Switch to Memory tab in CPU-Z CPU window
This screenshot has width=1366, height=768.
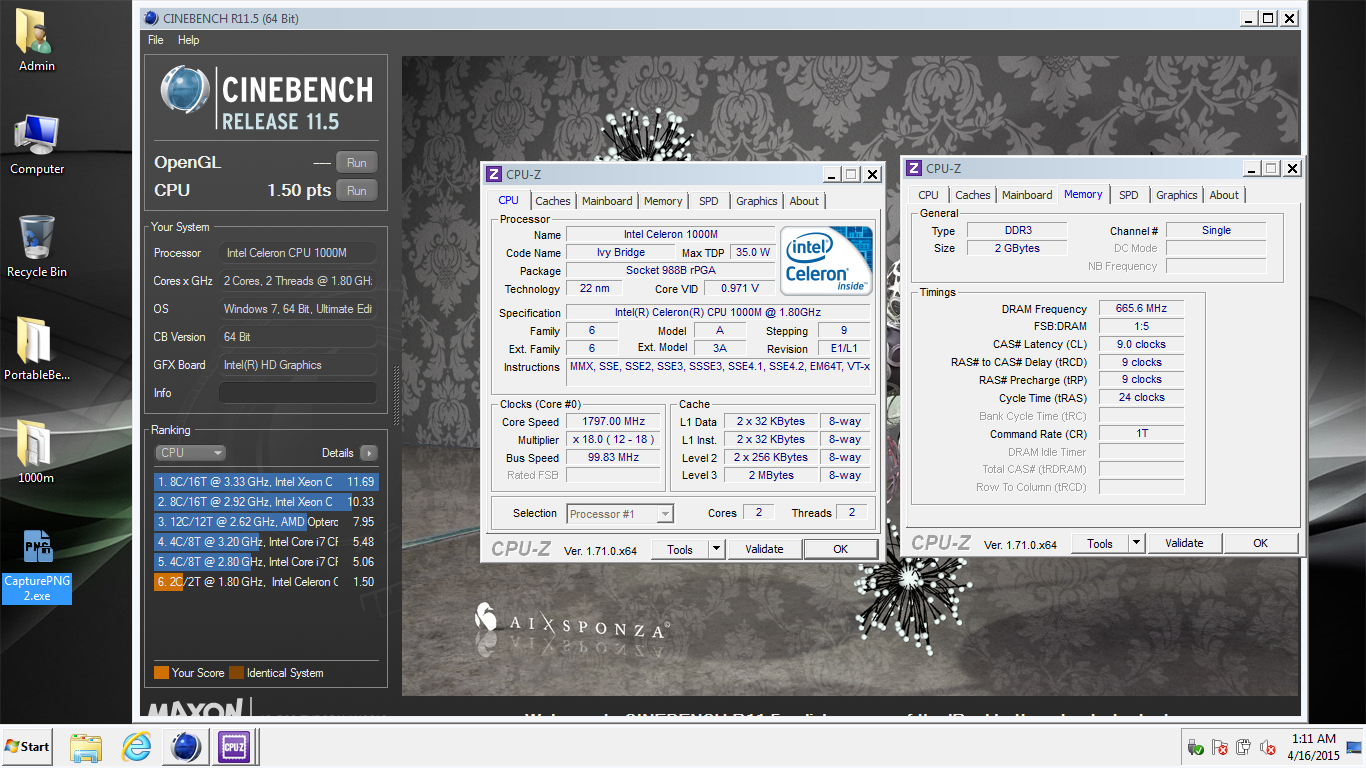pos(663,201)
